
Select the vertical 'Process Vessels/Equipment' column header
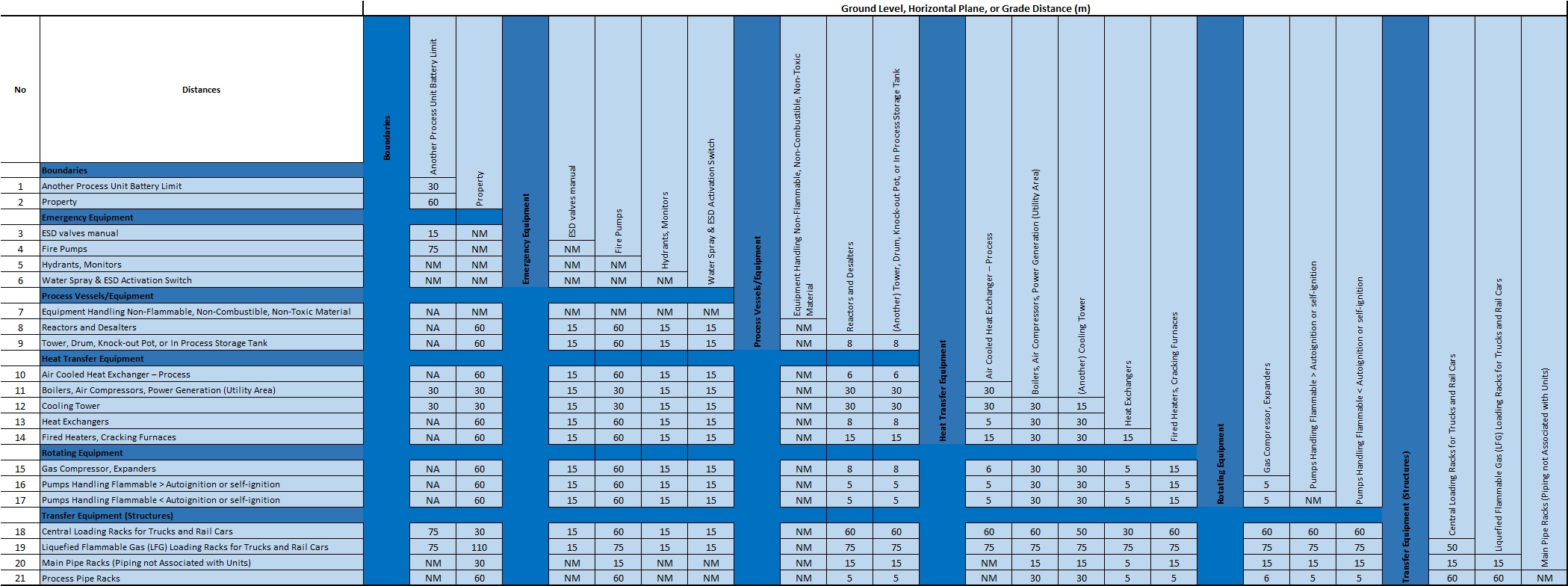coord(757,292)
